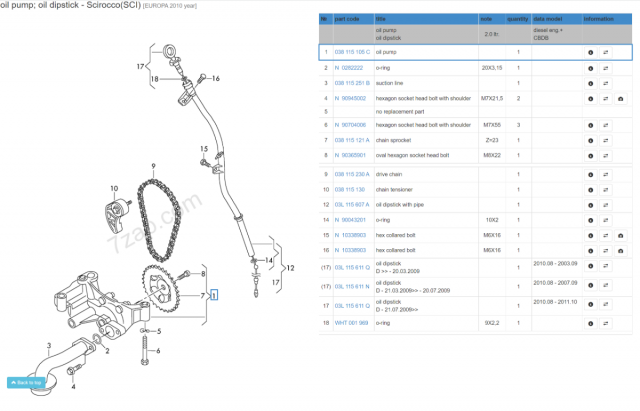Open part code link 038 115 230 A
This screenshot has height=411, width=640.
click(352, 175)
